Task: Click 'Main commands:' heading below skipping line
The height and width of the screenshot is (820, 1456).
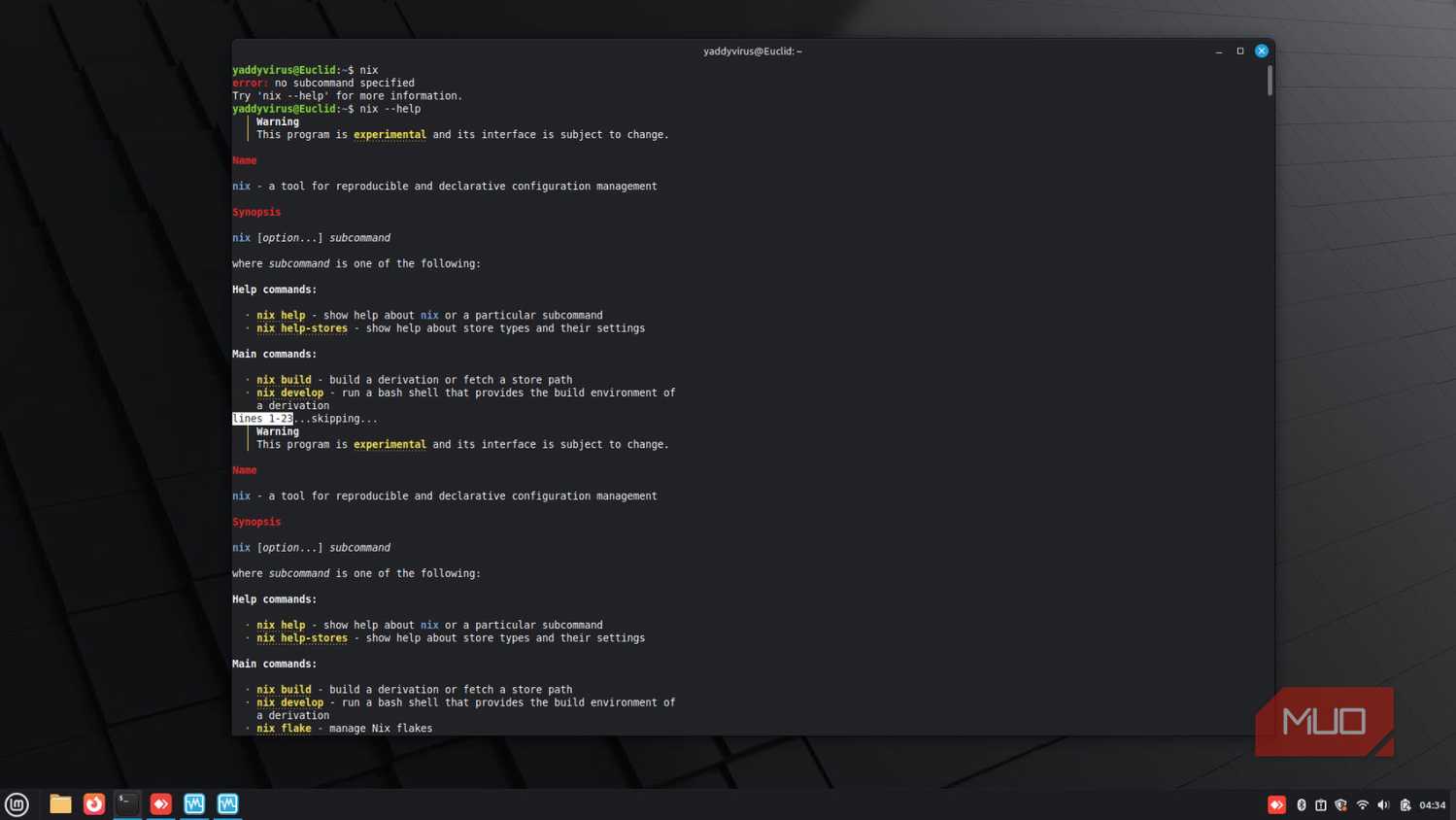Action: (x=275, y=664)
